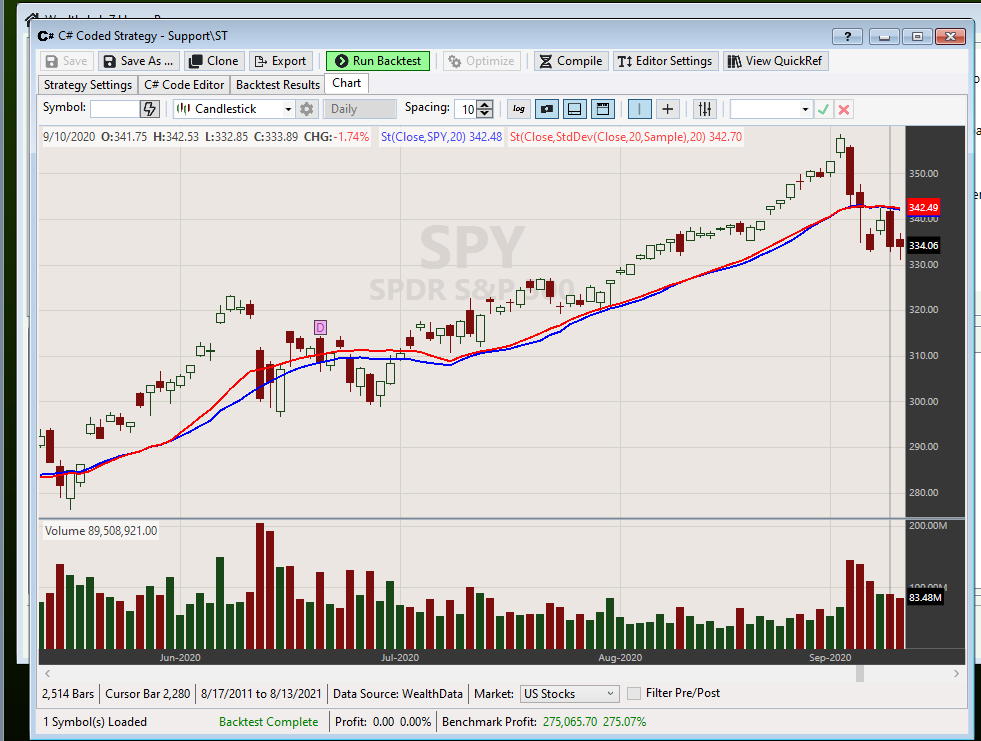Check the Filter Pre/Post checkbox
This screenshot has width=981, height=741.
pyautogui.click(x=634, y=693)
